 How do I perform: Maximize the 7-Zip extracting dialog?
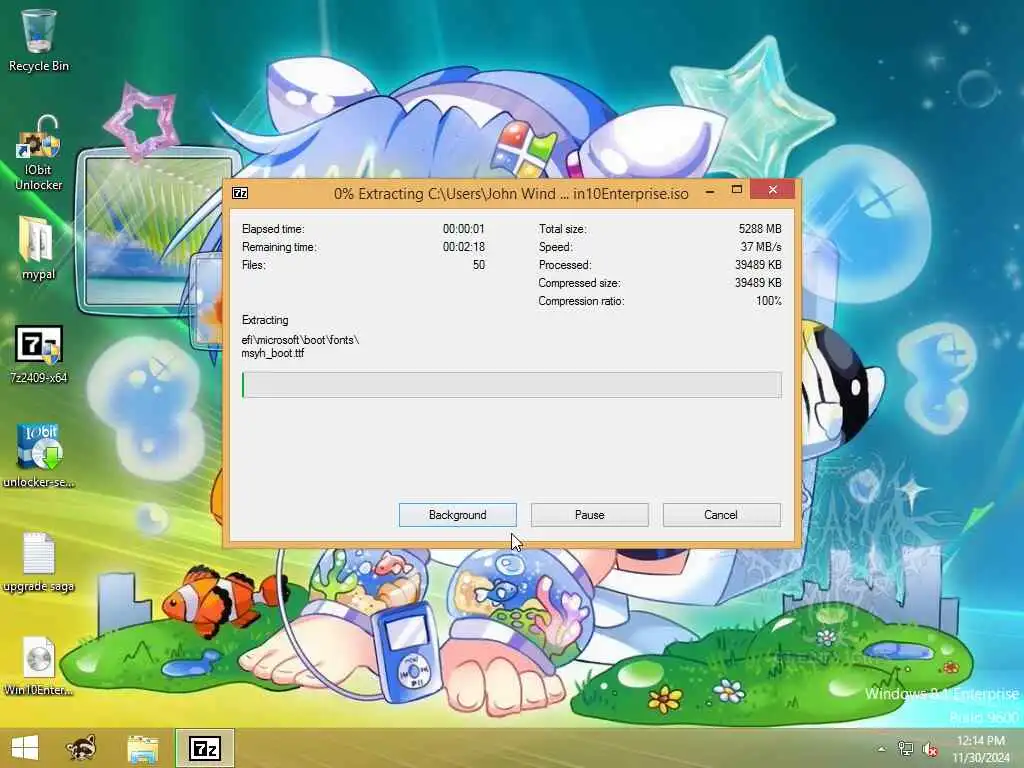click(737, 190)
